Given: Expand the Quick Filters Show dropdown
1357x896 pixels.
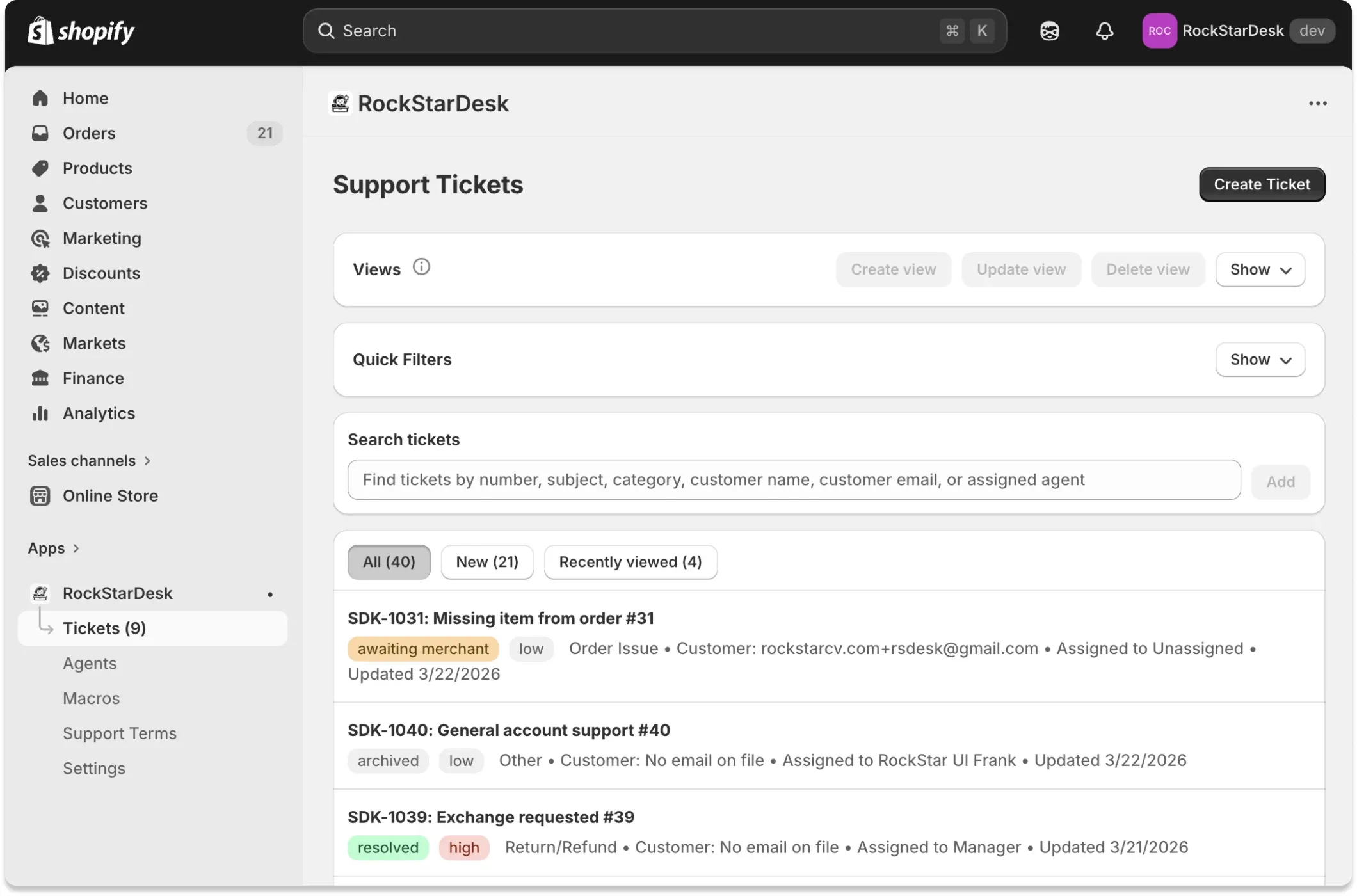Looking at the screenshot, I should tap(1260, 360).
